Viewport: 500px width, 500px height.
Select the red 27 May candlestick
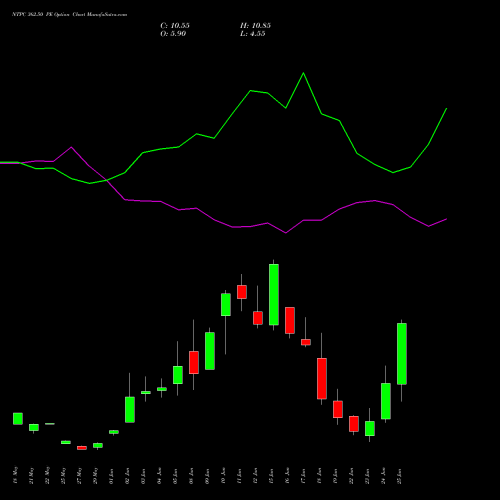[x=82, y=448]
